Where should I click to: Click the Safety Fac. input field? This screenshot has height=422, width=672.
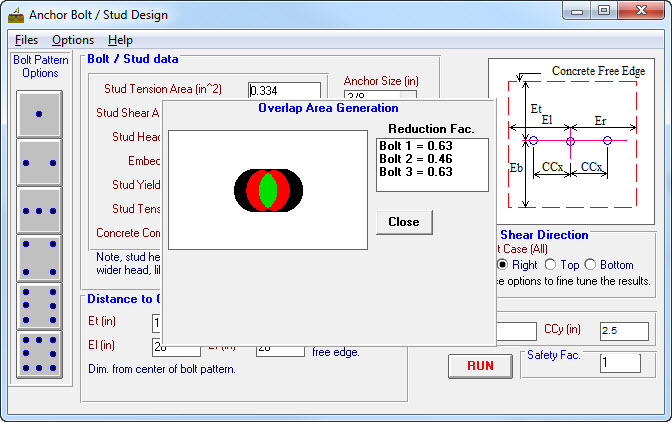click(620, 363)
